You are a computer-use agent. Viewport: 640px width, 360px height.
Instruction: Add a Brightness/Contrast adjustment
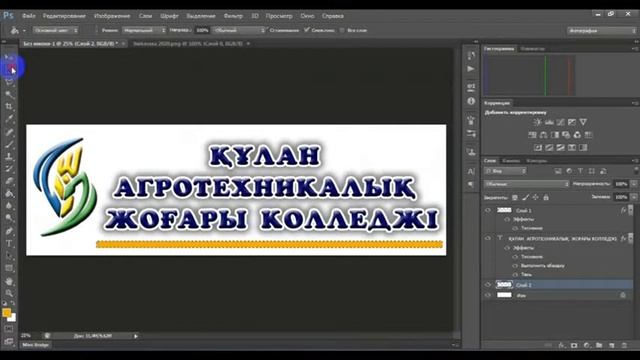[537, 122]
